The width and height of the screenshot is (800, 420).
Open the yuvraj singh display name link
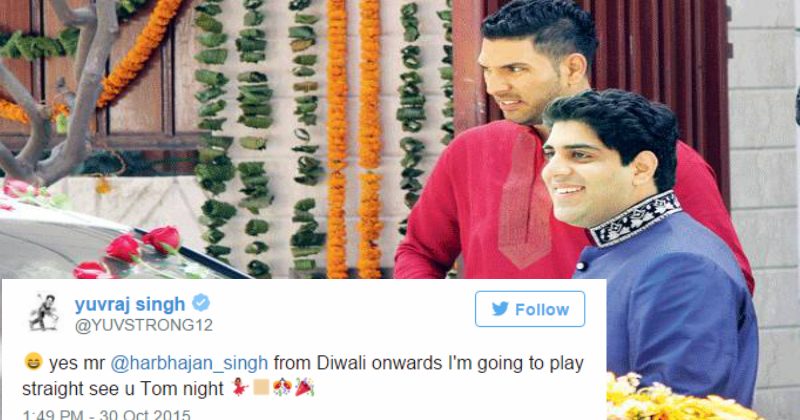click(130, 304)
